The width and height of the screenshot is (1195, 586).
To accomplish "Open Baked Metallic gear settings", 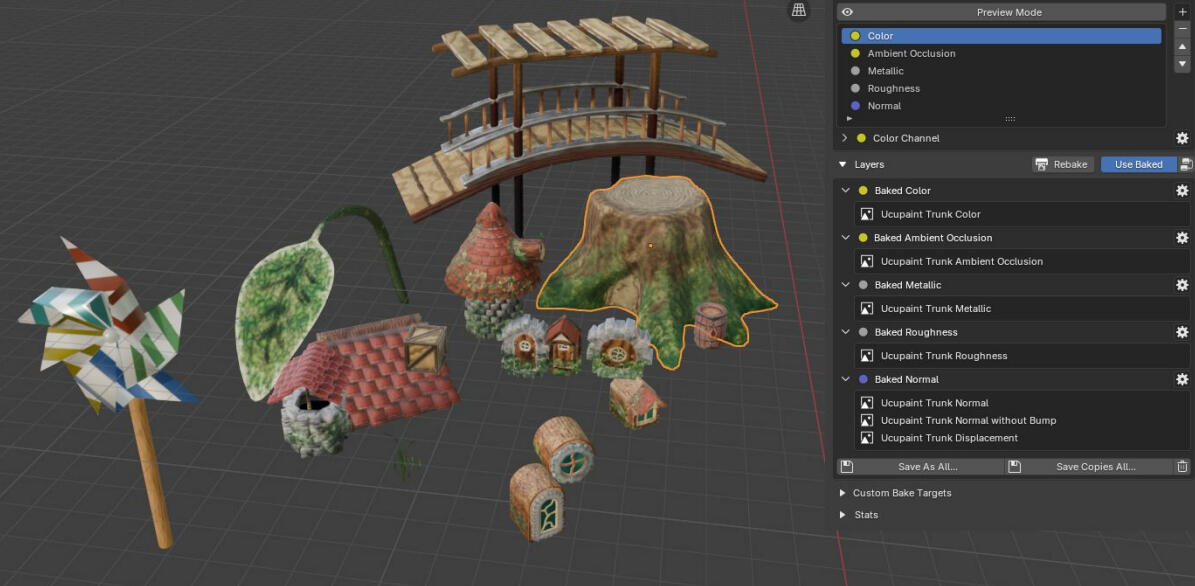I will 1182,285.
